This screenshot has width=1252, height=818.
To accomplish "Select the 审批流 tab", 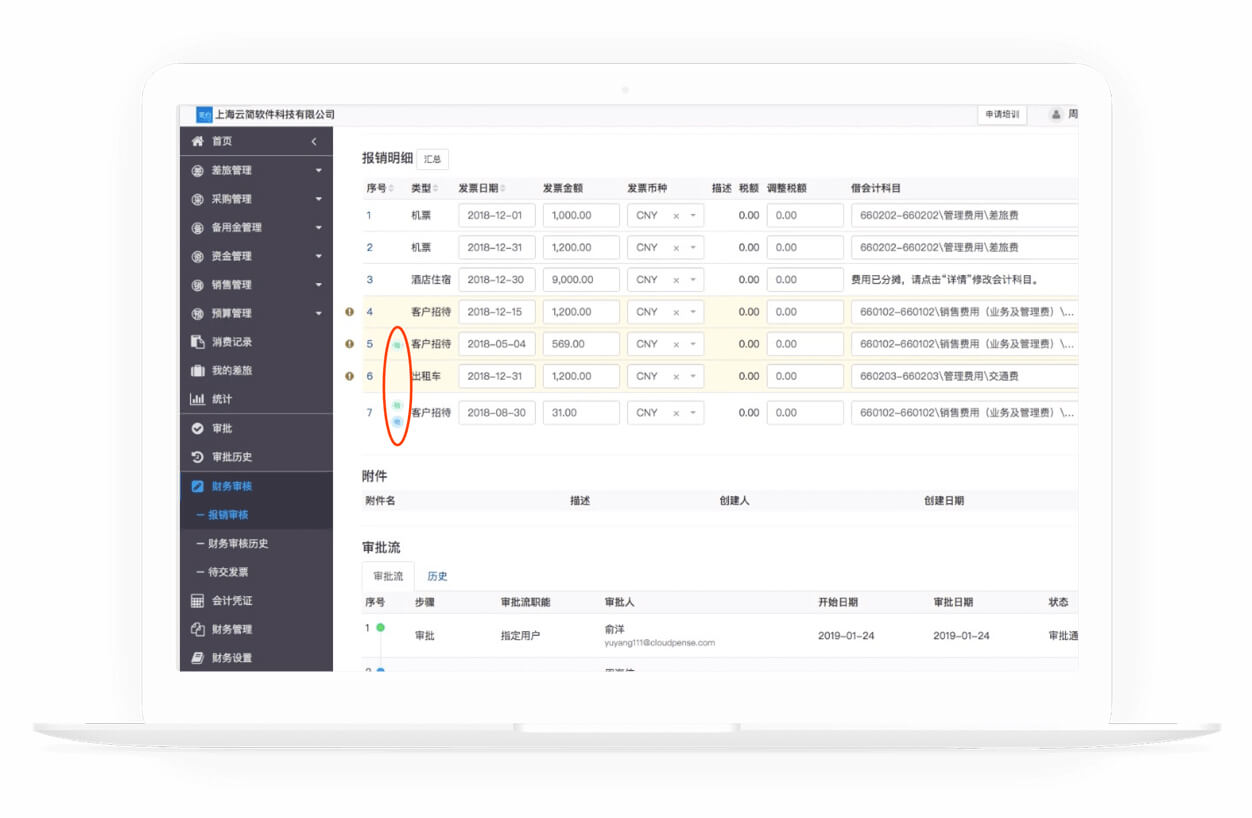I will [388, 576].
